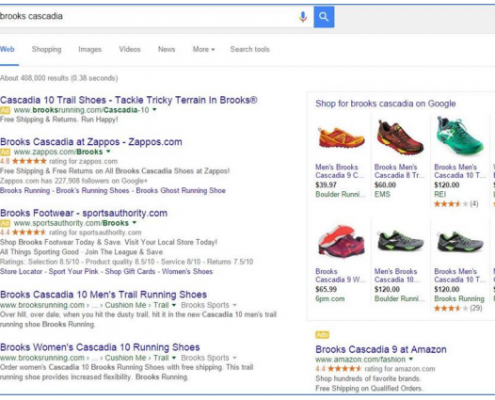
Task: Open Brooks Cascadia 10 Men's Trail Running Shoes result
Action: (x=103, y=295)
